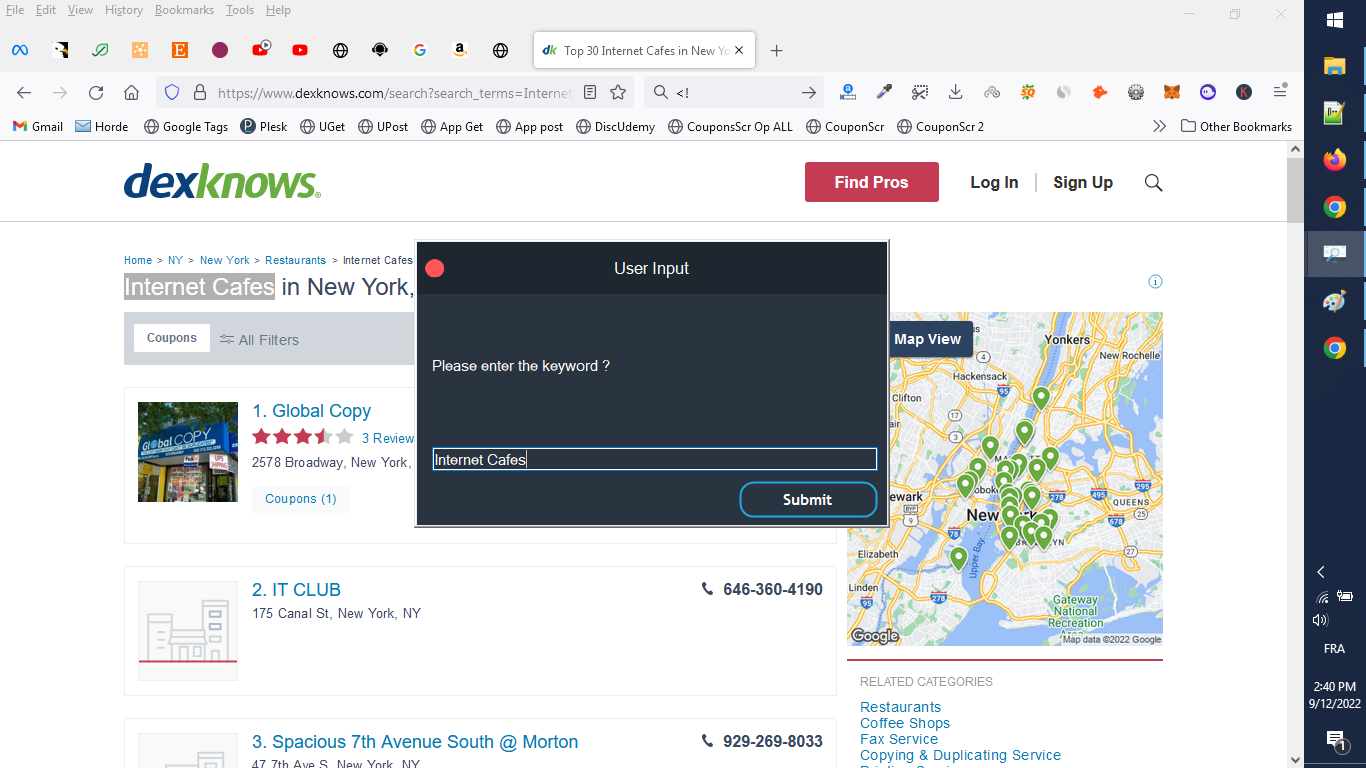View Firefox downloads

coord(955,92)
